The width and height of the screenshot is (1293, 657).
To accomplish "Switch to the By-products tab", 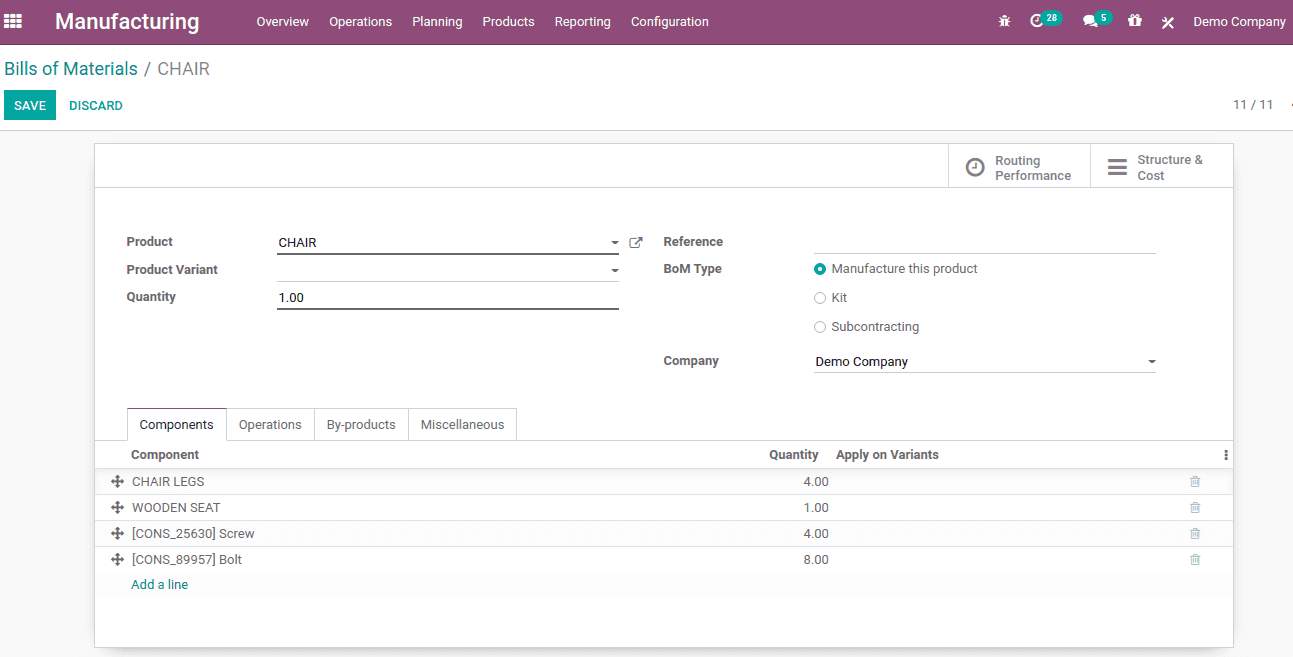I will [361, 425].
